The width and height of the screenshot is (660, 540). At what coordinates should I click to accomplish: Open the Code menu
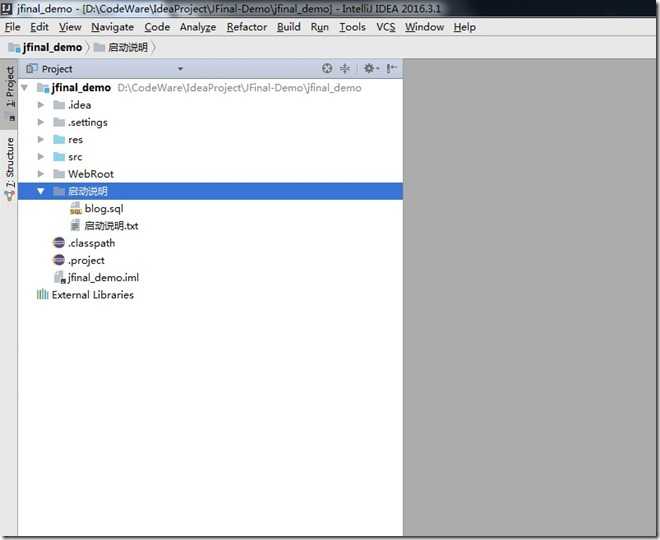coord(157,27)
